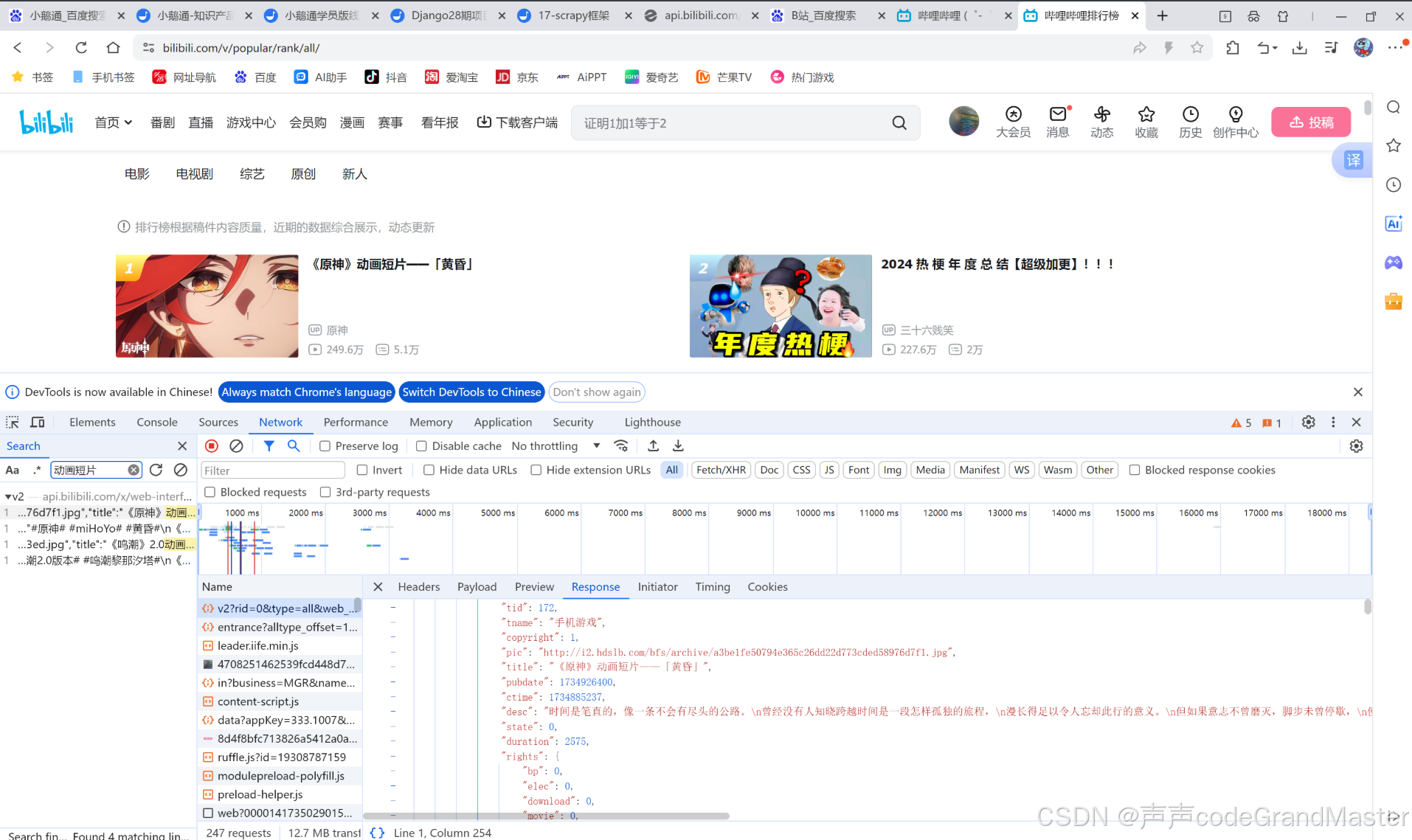Enable Disable cache checkbox

(x=421, y=446)
